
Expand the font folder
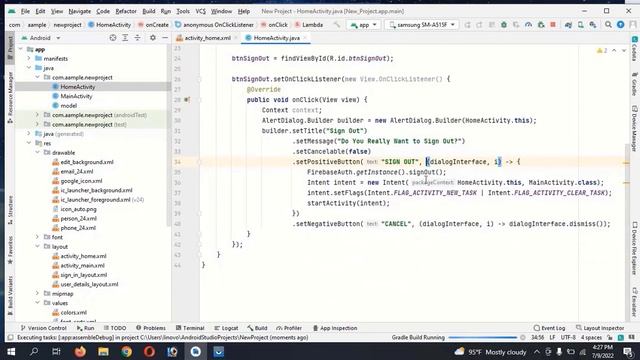(38, 237)
